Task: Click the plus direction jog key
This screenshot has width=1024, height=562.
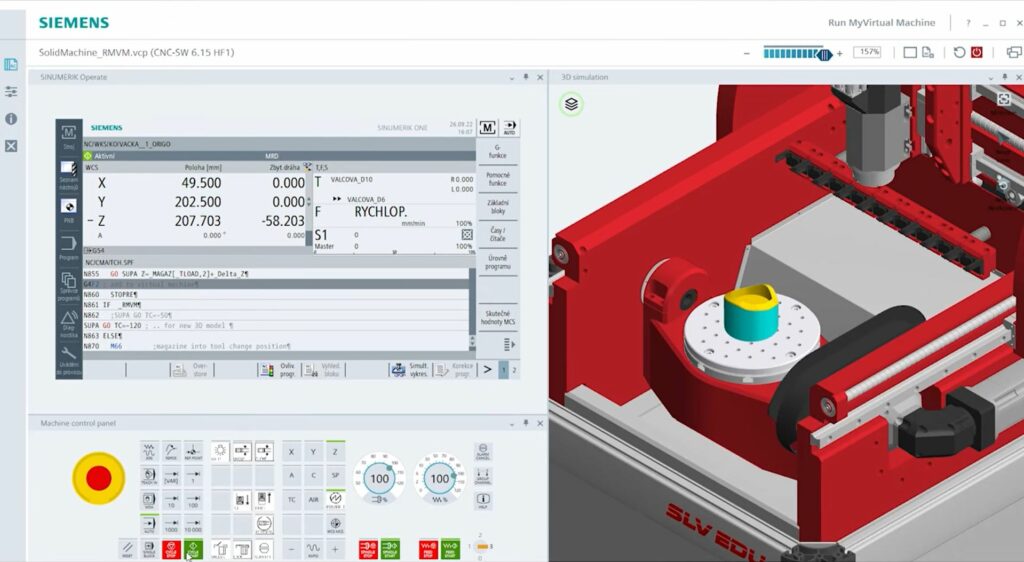Action: (x=335, y=549)
